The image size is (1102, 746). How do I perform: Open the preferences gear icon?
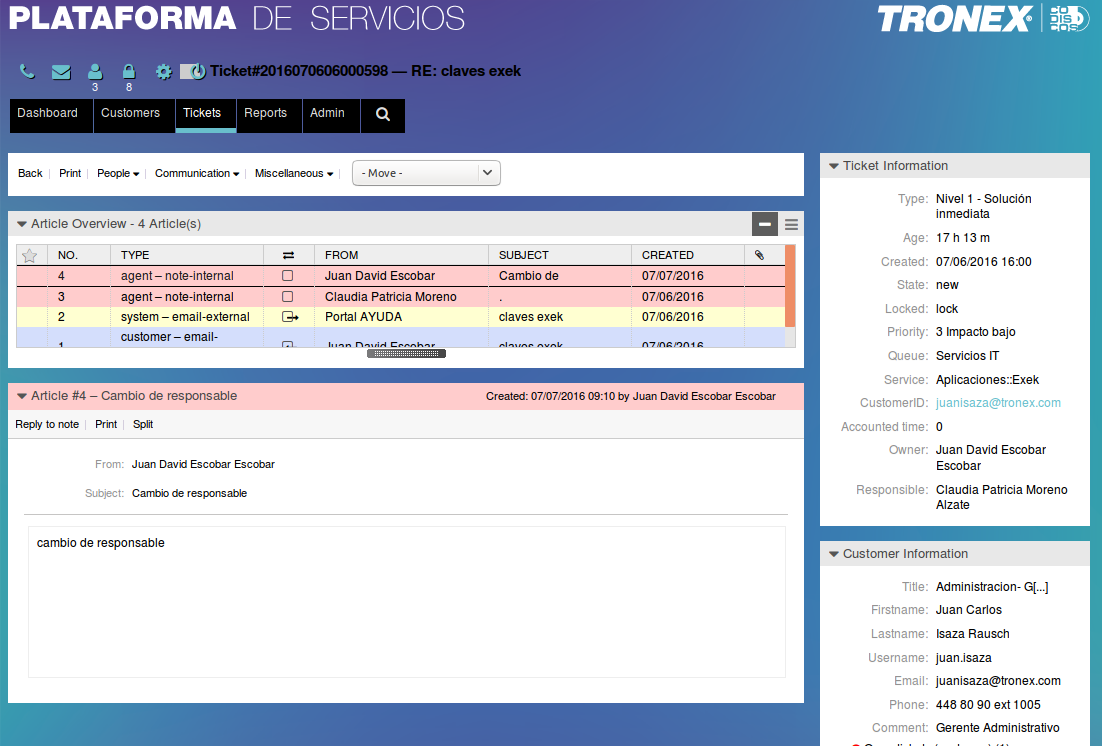pyautogui.click(x=164, y=72)
